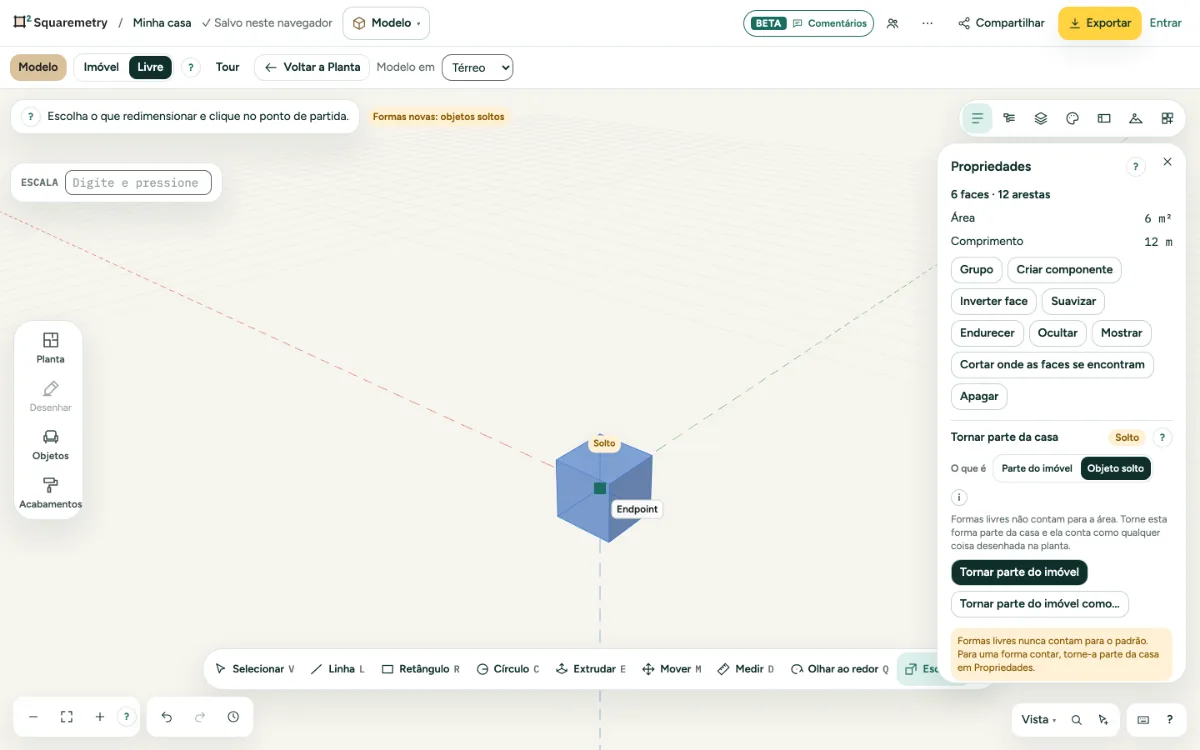Close the Propriedades panel
1200x750 pixels.
pyautogui.click(x=1167, y=162)
